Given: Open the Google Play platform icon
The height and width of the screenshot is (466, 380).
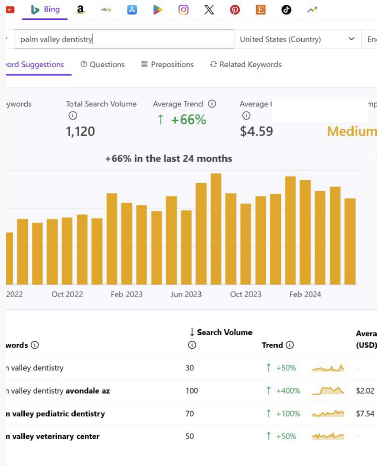Looking at the screenshot, I should [x=157, y=10].
